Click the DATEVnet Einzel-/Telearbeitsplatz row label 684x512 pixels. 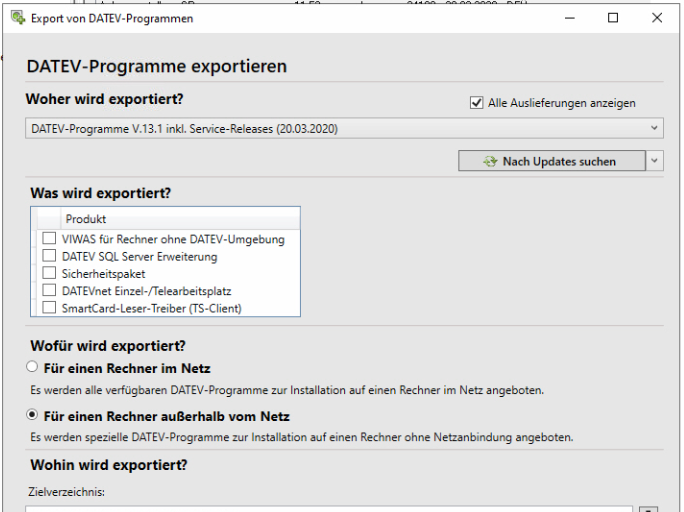147,291
